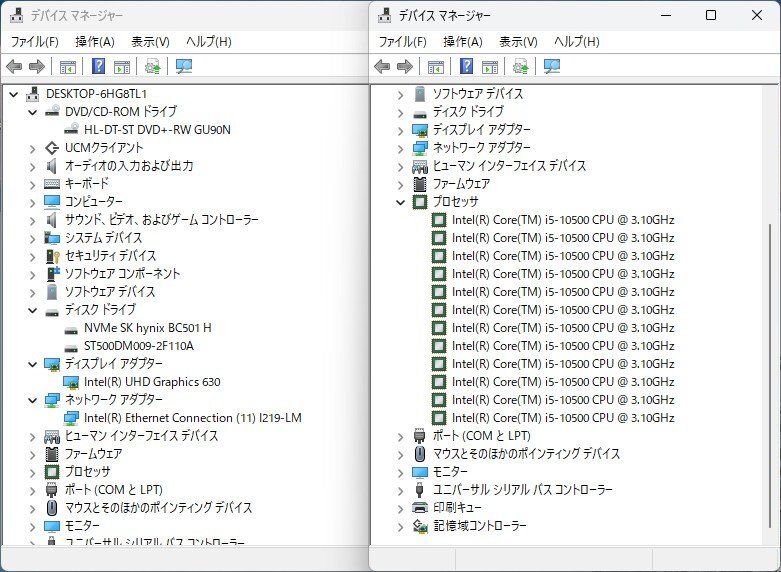Click Back arrow in right Device Manager toolbar
Image resolution: width=781 pixels, height=572 pixels.
tap(382, 66)
